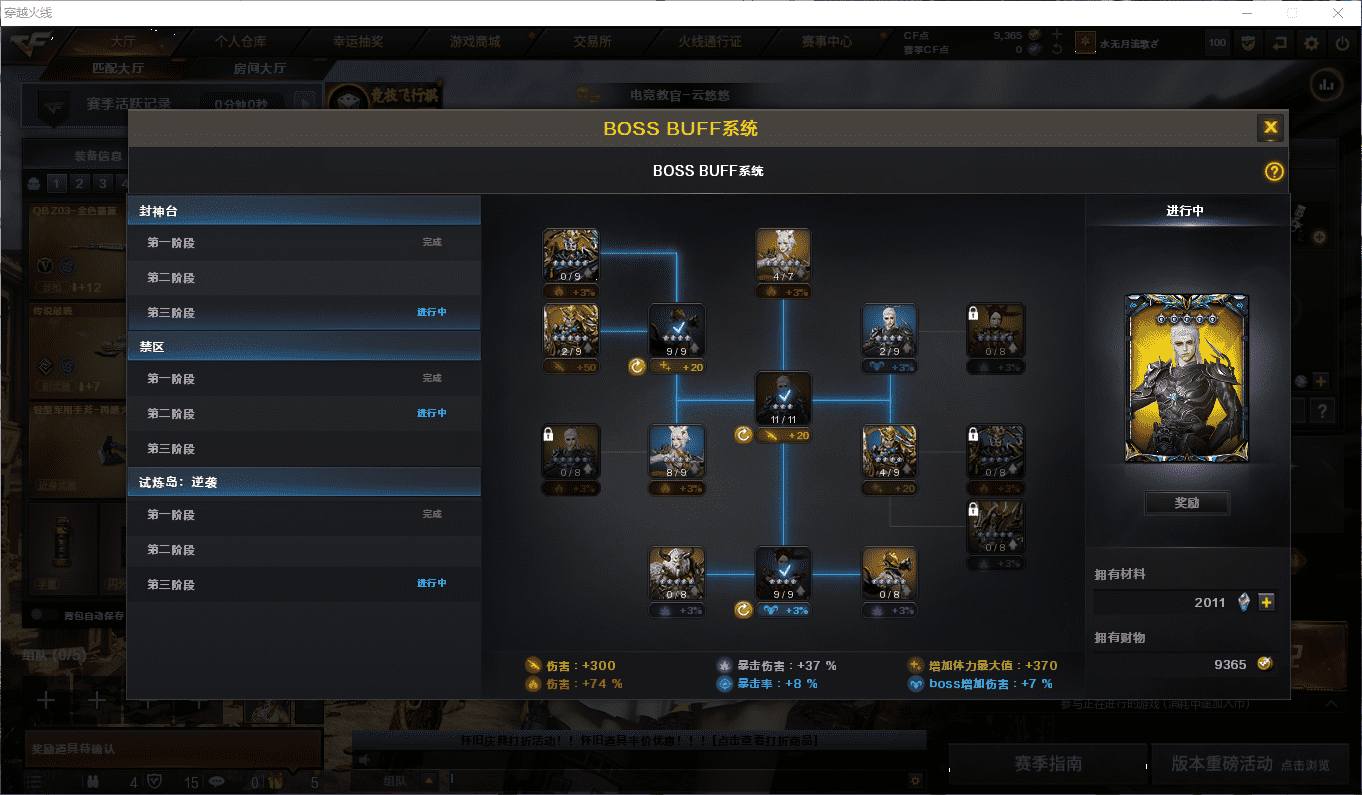Open the 版本重磅活动 button
1362x795 pixels.
[1251, 764]
